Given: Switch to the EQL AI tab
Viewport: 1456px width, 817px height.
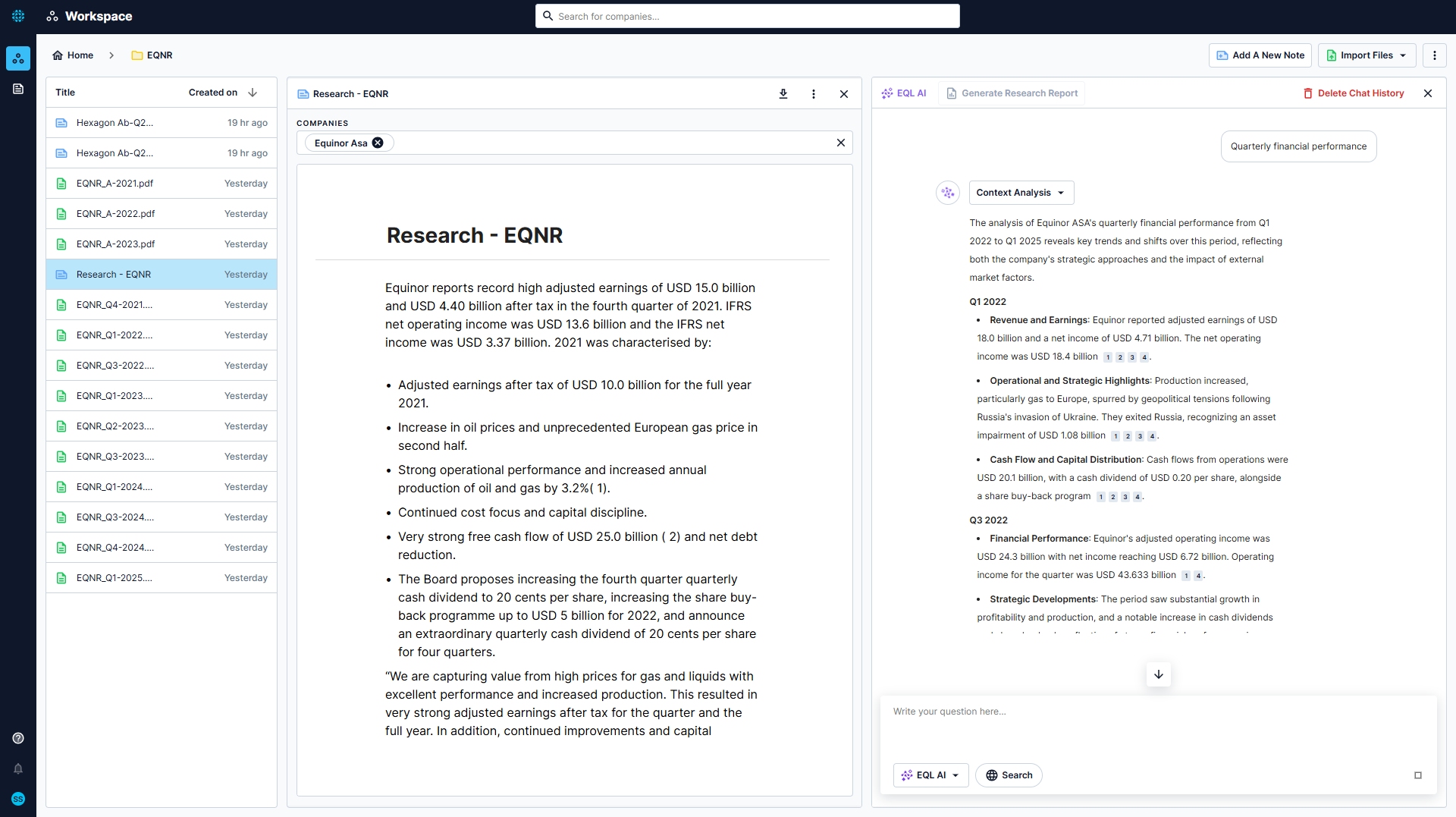Looking at the screenshot, I should tap(904, 93).
